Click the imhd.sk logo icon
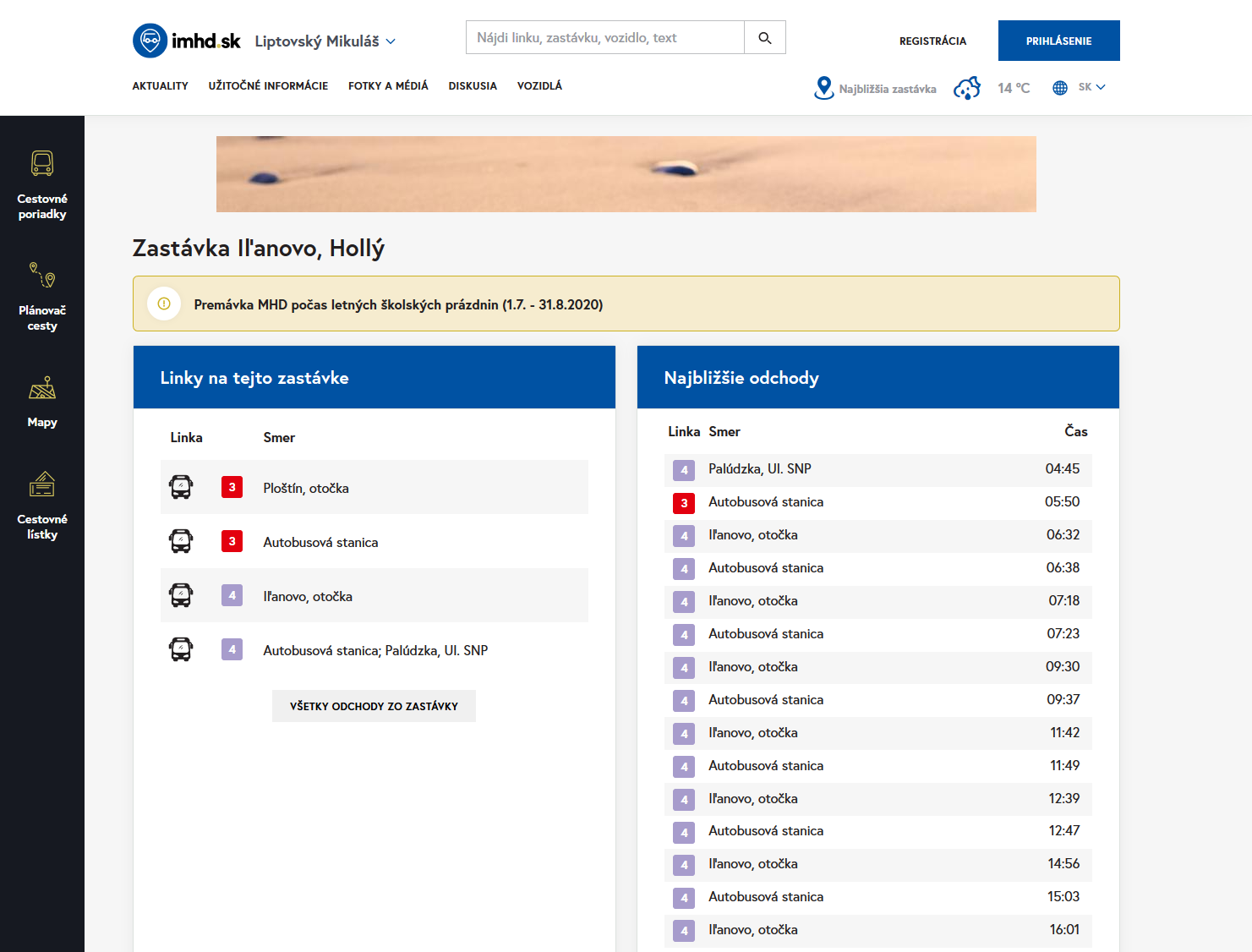Screen dimensions: 1252x952 (150, 41)
